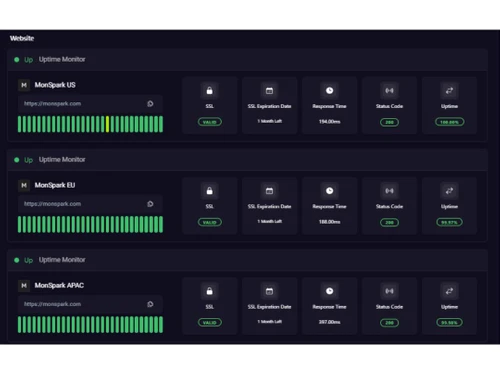Click the Status Code signal icon for MonSpark APAC
The image size is (500, 375).
tap(389, 291)
